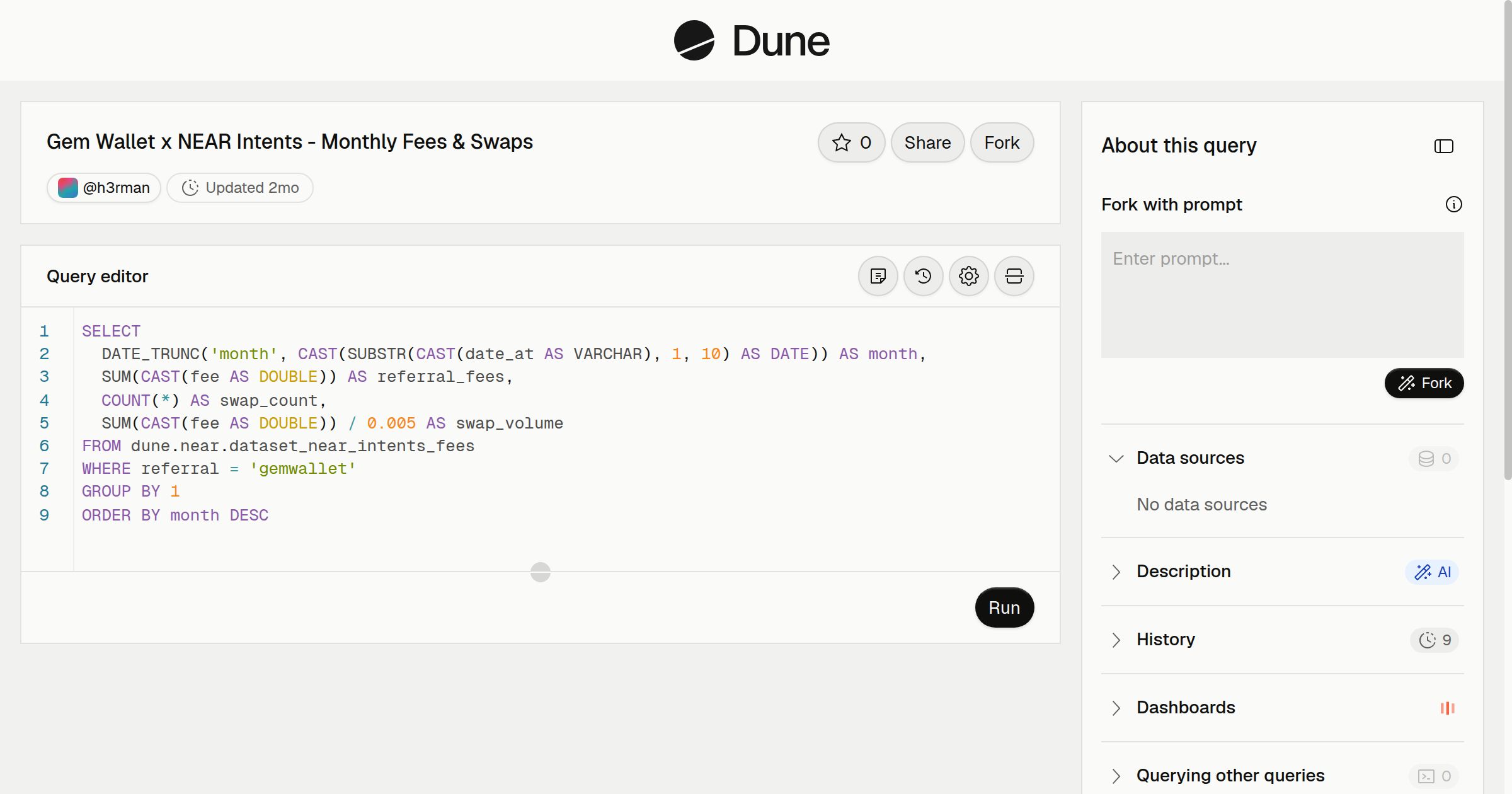The height and width of the screenshot is (794, 1512).
Task: Click the Enter prompt text area
Action: [1283, 295]
